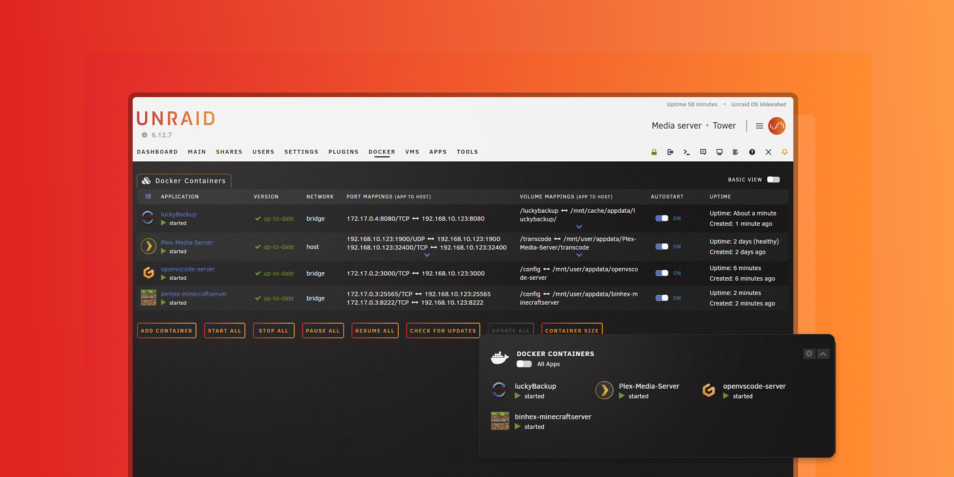The width and height of the screenshot is (954, 477).
Task: Expand luckyBackup volume mappings chevron
Action: tap(578, 227)
